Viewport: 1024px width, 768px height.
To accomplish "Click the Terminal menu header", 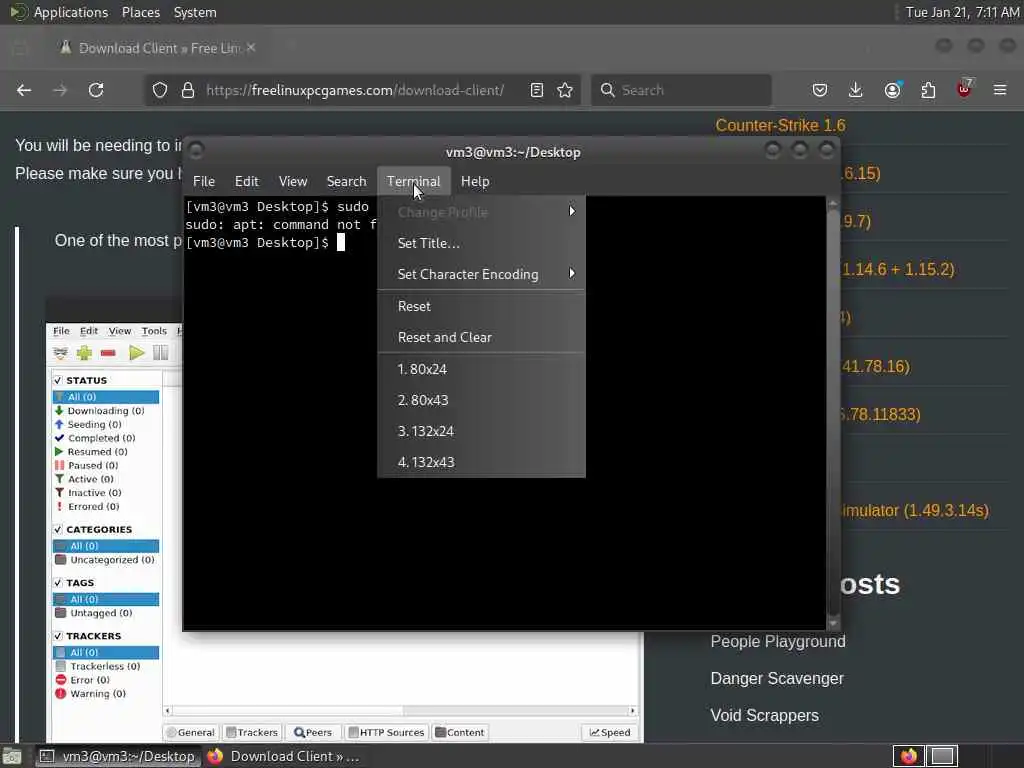I will (x=413, y=182).
